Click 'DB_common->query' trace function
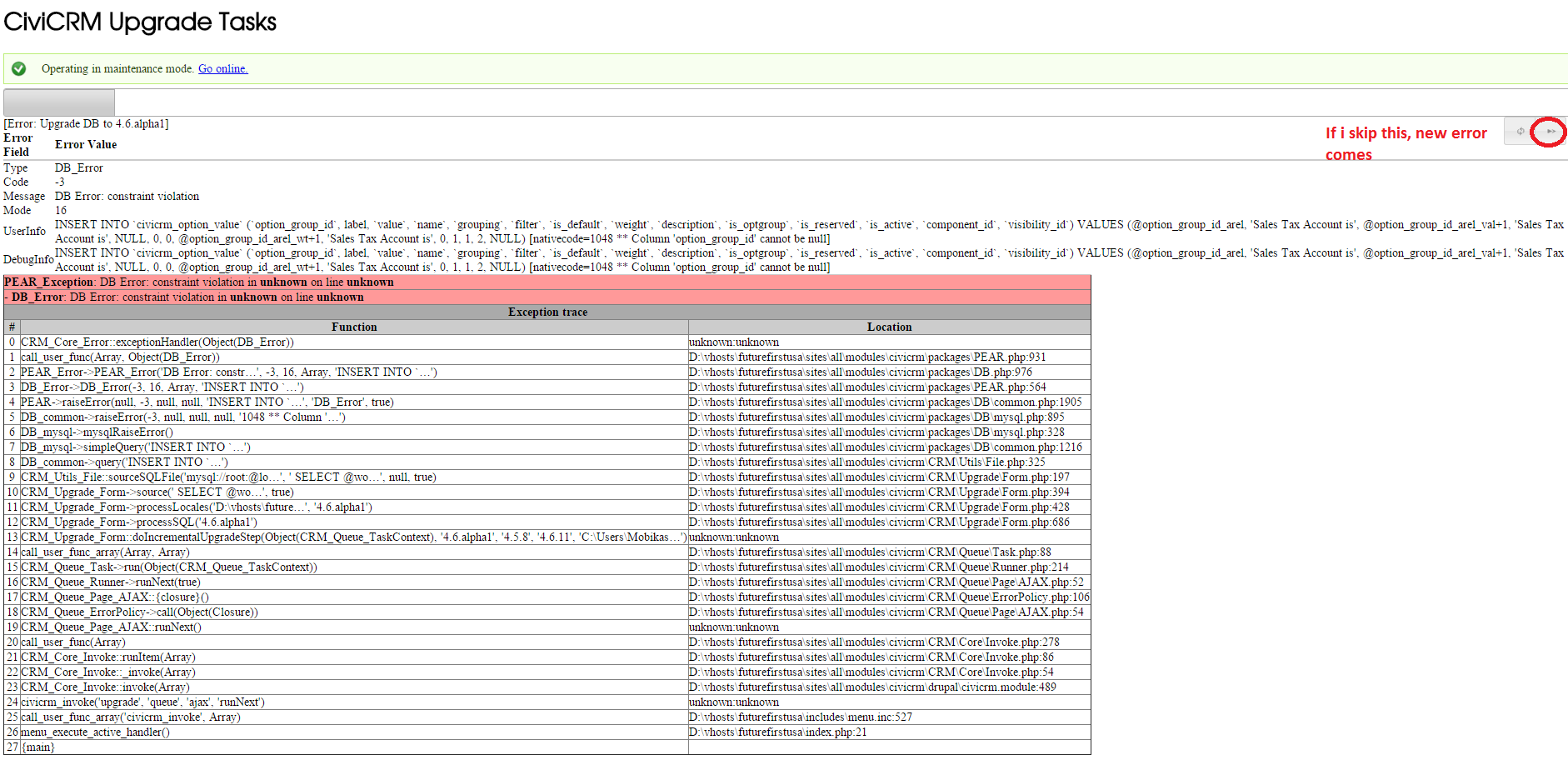 click(x=125, y=462)
